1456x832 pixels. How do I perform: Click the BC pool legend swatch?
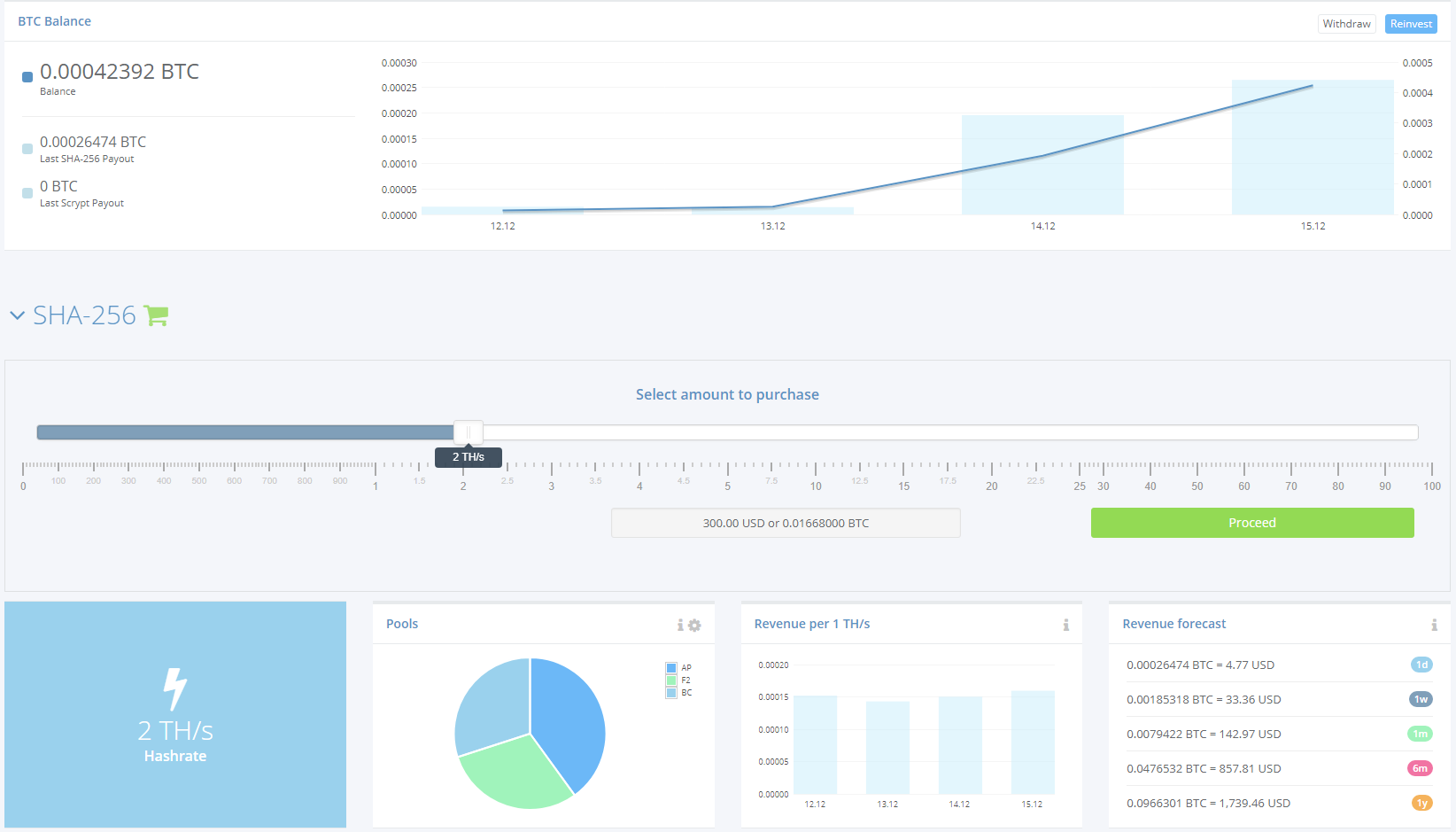tap(671, 693)
